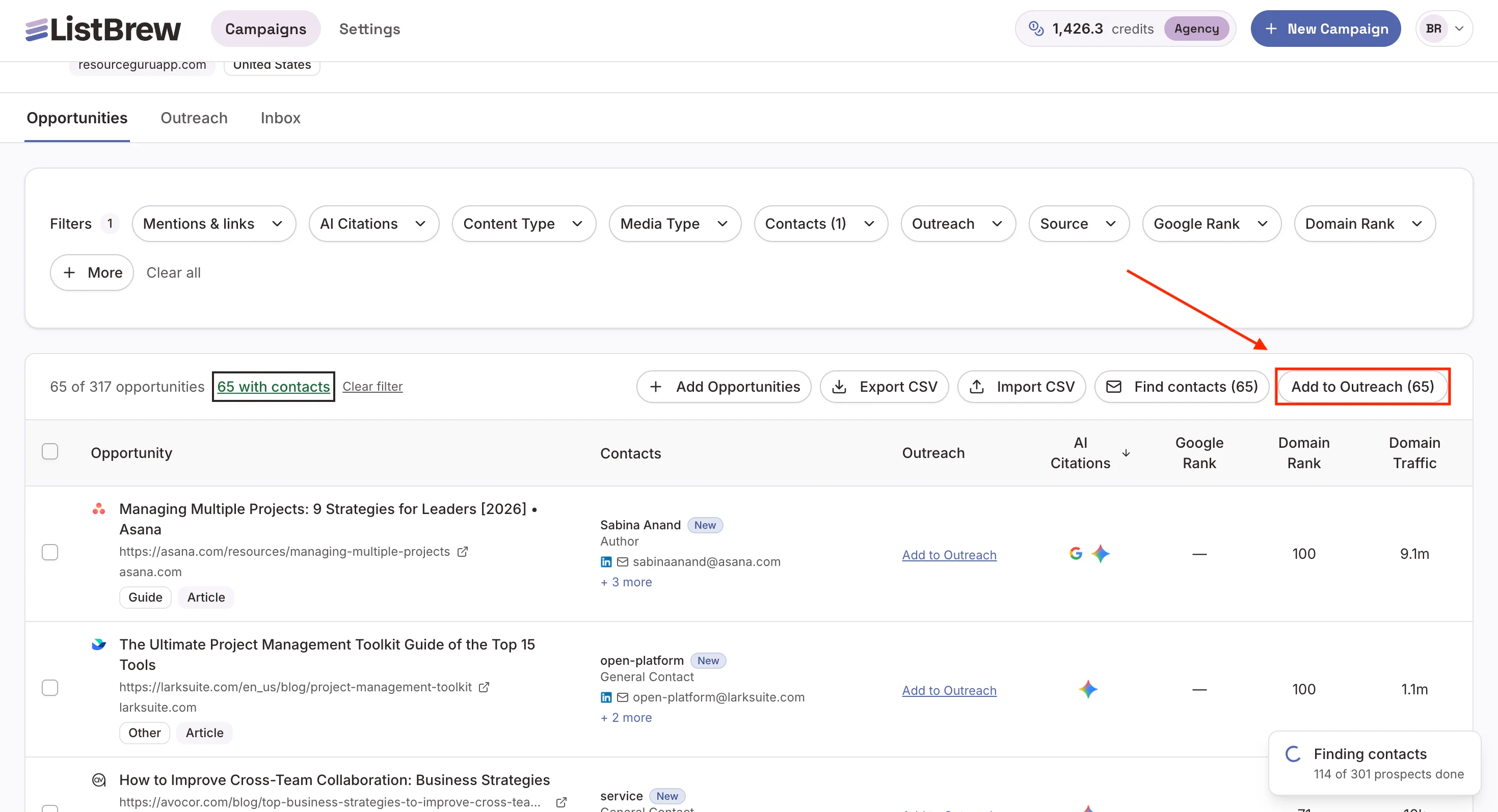This screenshot has height=812, width=1498.
Task: Switch to the Inbox tab
Action: 280,118
